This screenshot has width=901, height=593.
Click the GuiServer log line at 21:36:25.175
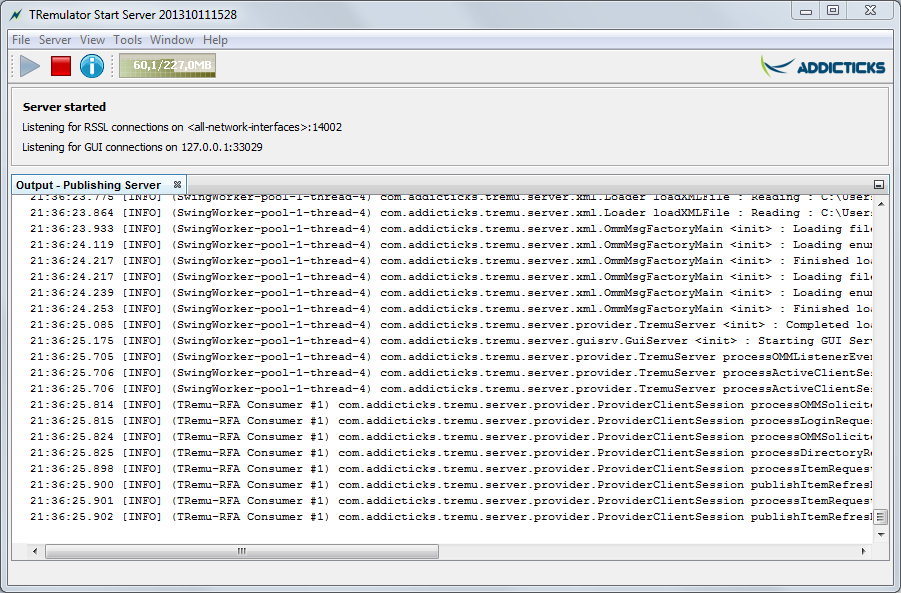[450, 341]
